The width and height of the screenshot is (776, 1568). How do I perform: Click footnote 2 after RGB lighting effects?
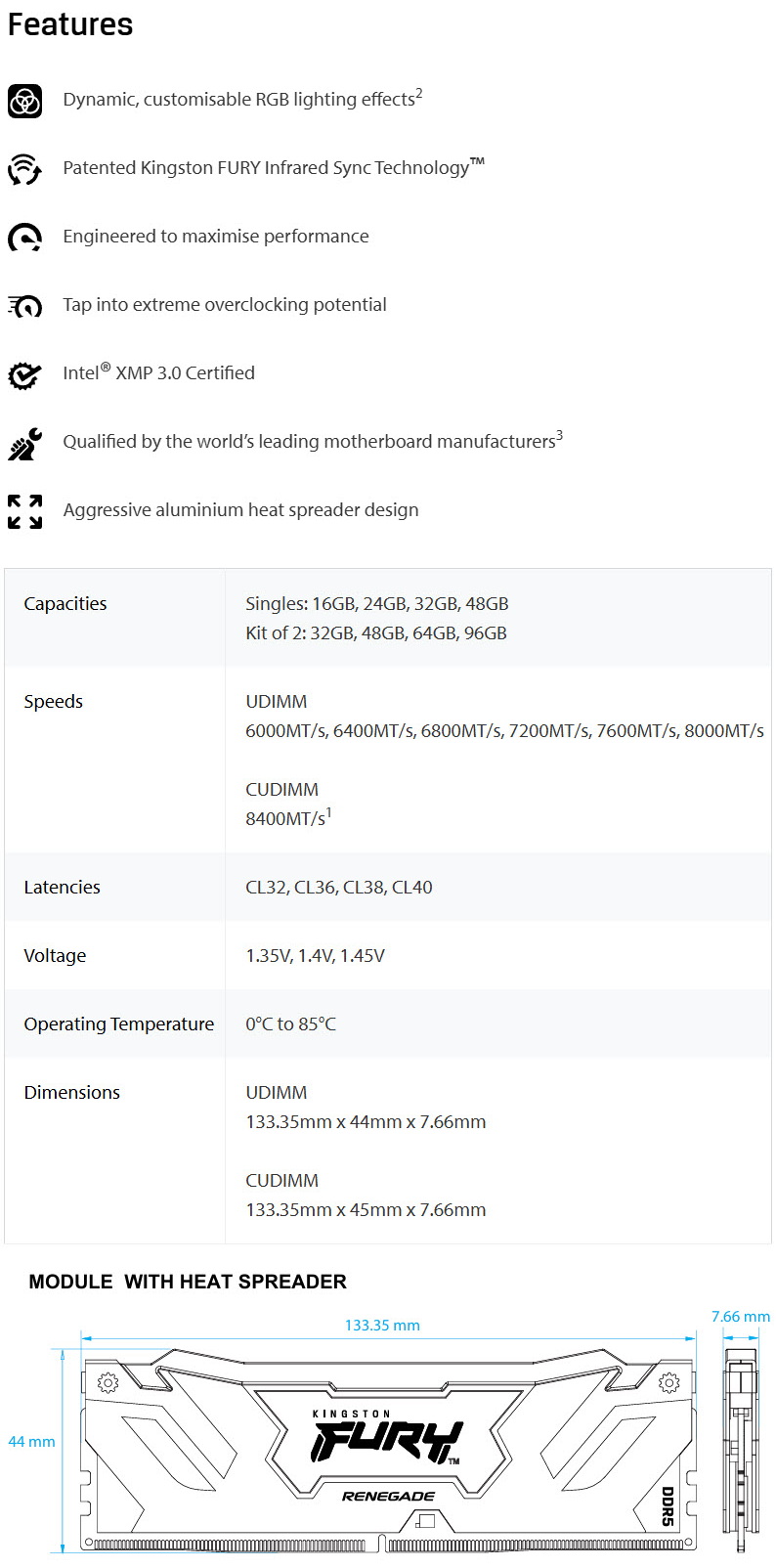point(419,93)
